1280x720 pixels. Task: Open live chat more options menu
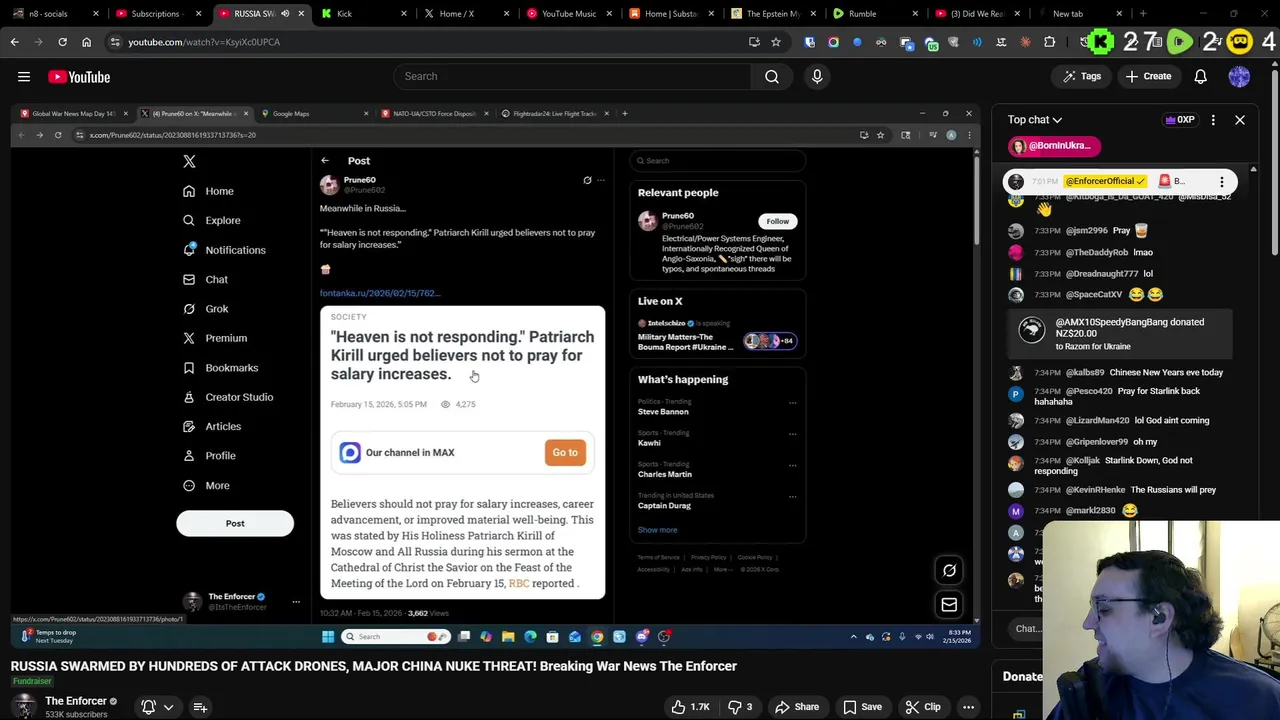click(x=1213, y=120)
